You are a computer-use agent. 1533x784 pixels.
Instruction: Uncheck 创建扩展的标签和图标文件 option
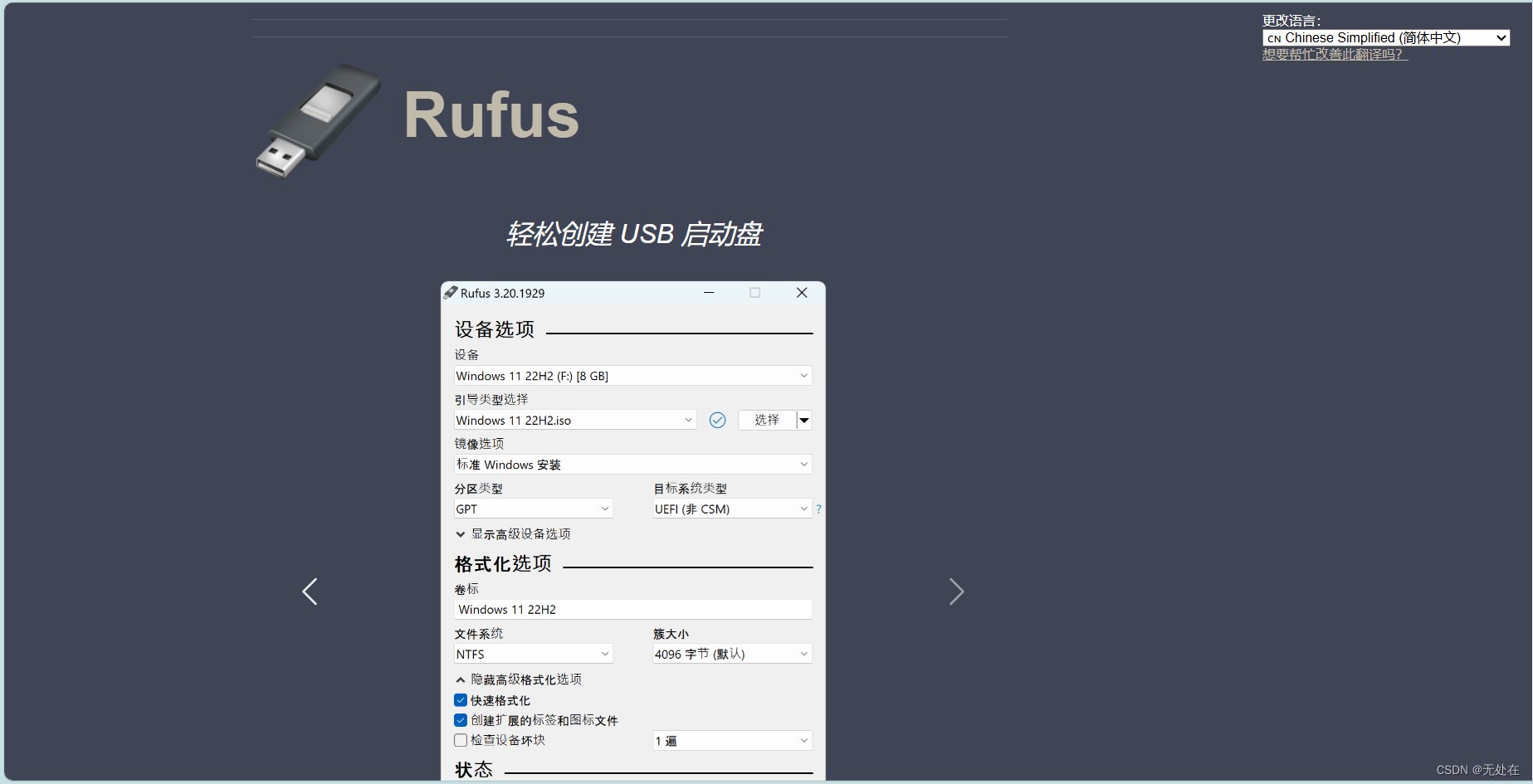point(461,719)
